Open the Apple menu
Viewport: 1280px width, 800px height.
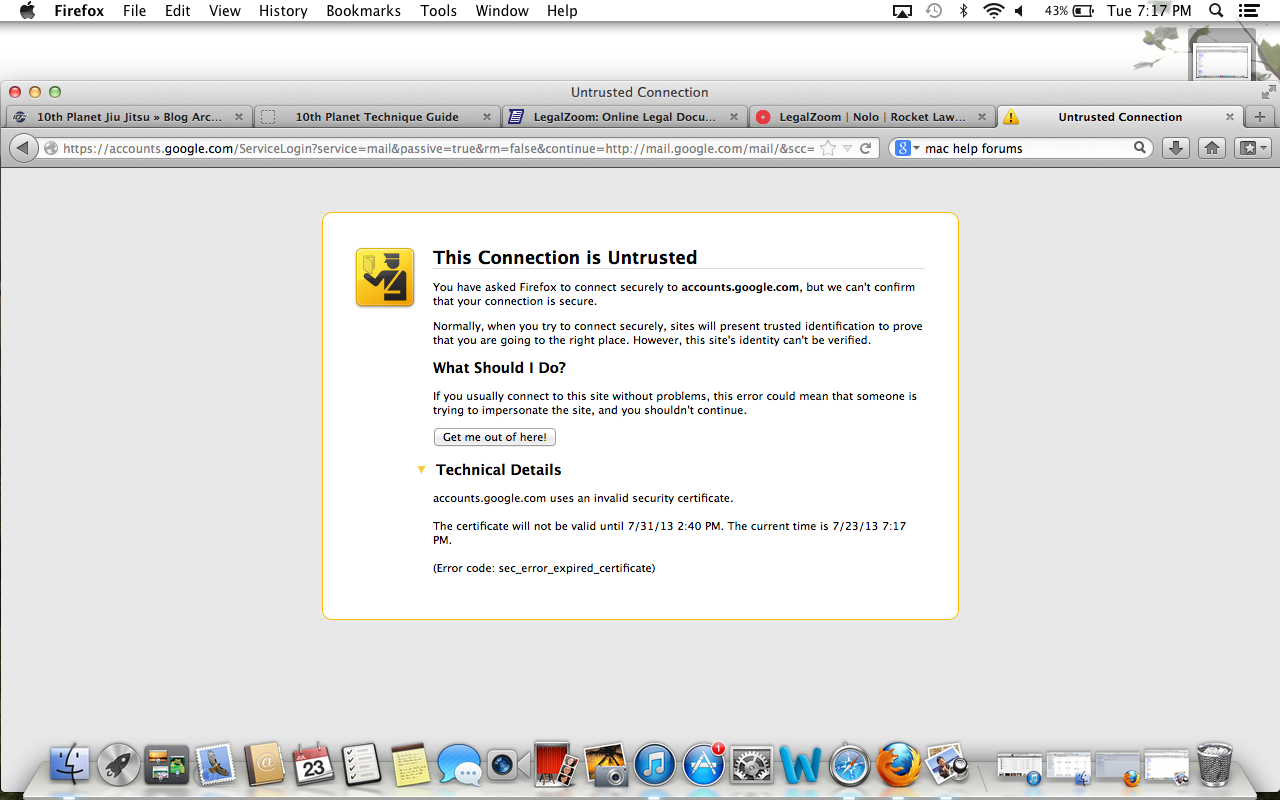click(28, 11)
